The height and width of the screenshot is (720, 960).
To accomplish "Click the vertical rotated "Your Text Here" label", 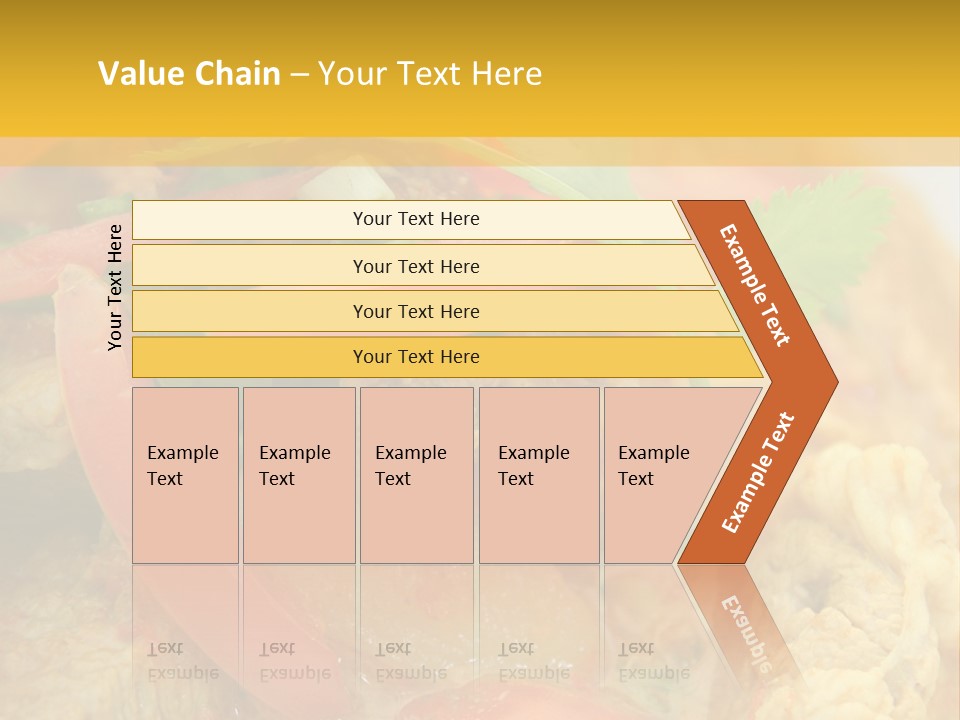I will tap(115, 287).
